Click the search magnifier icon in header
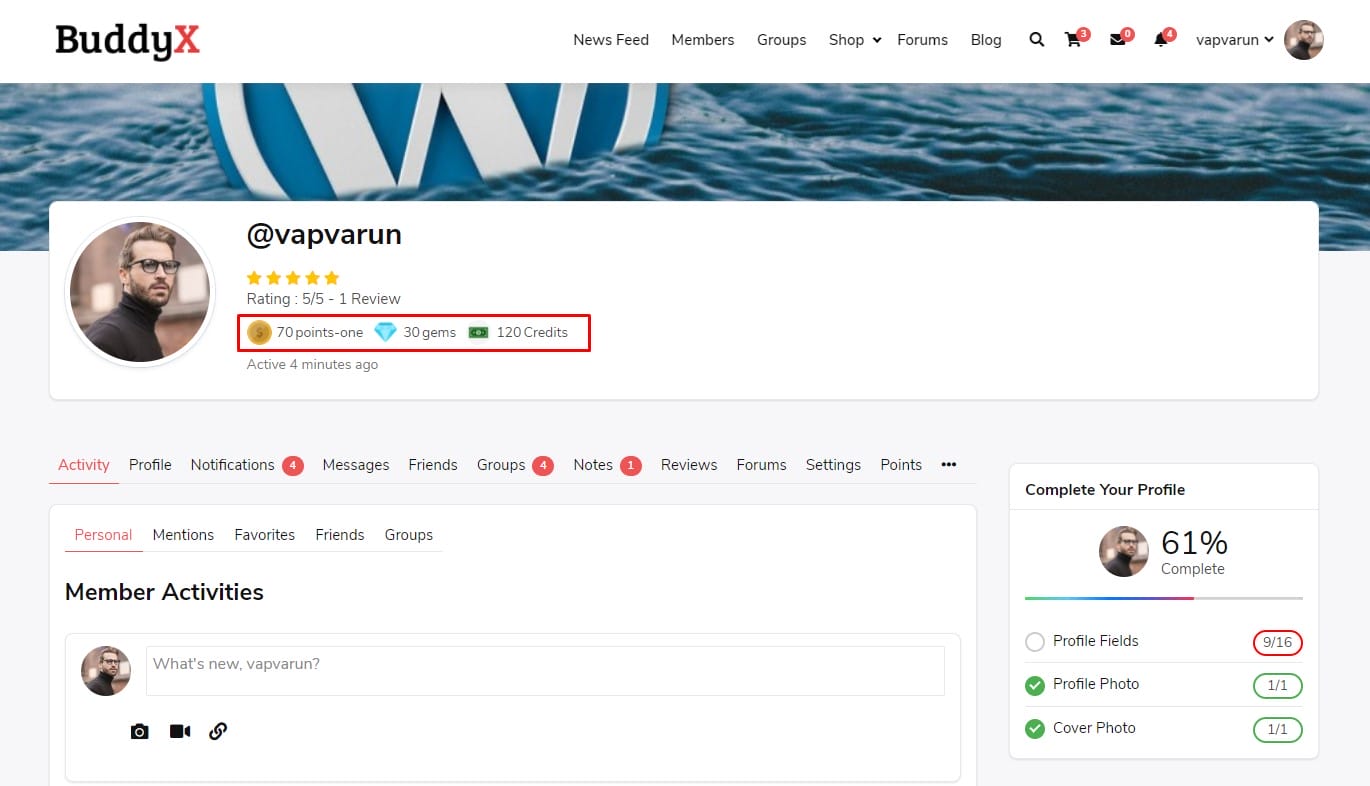The width and height of the screenshot is (1370, 786). tap(1036, 40)
